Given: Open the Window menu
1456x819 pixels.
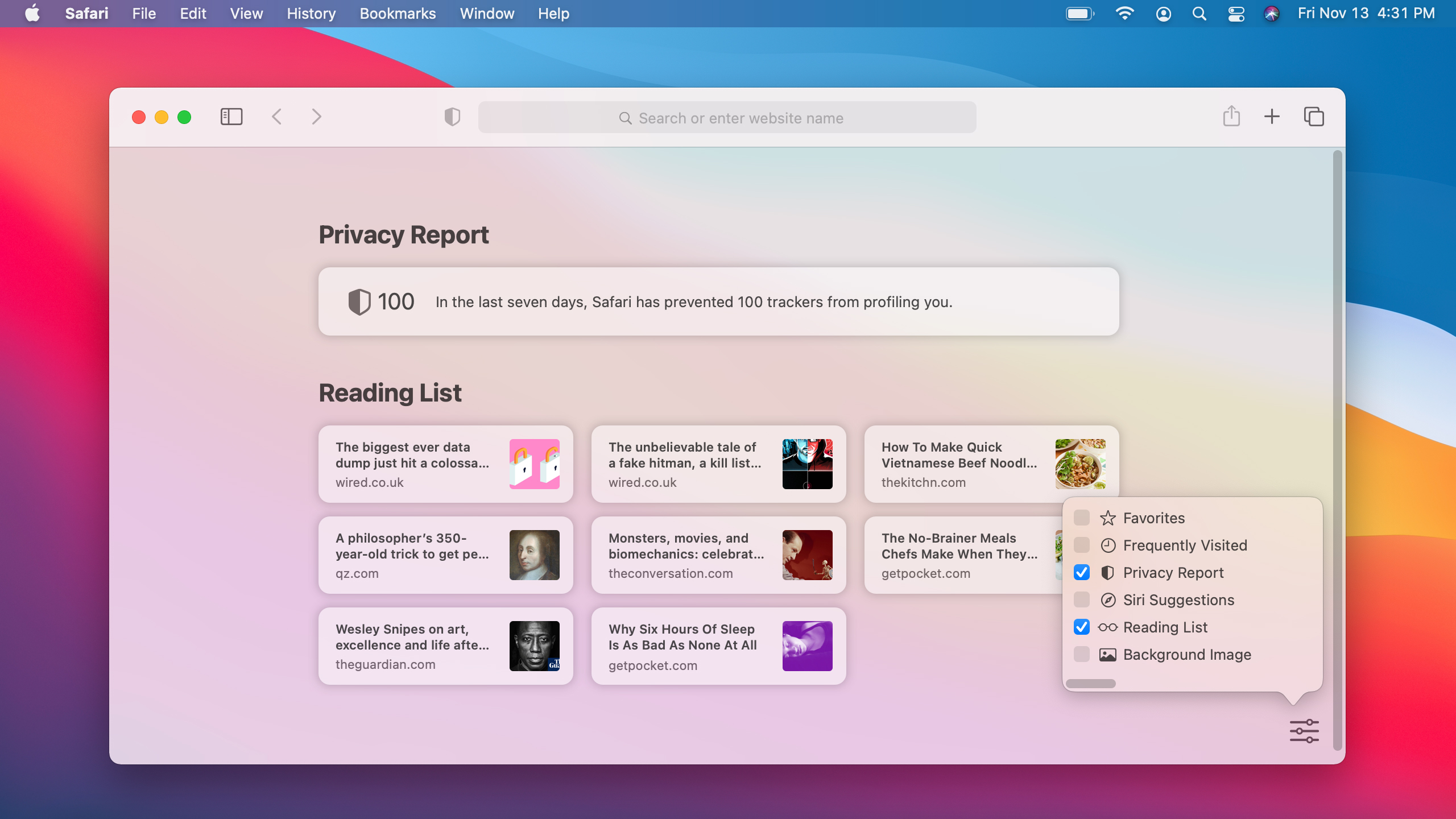Looking at the screenshot, I should pyautogui.click(x=487, y=13).
